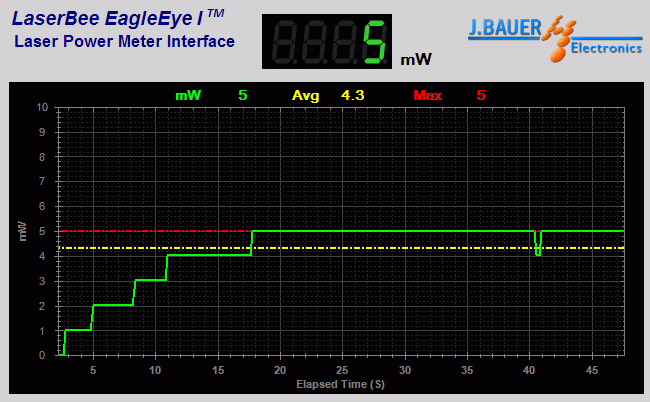Click the y-axis tick label 10
This screenshot has width=650, height=402.
tap(42, 108)
